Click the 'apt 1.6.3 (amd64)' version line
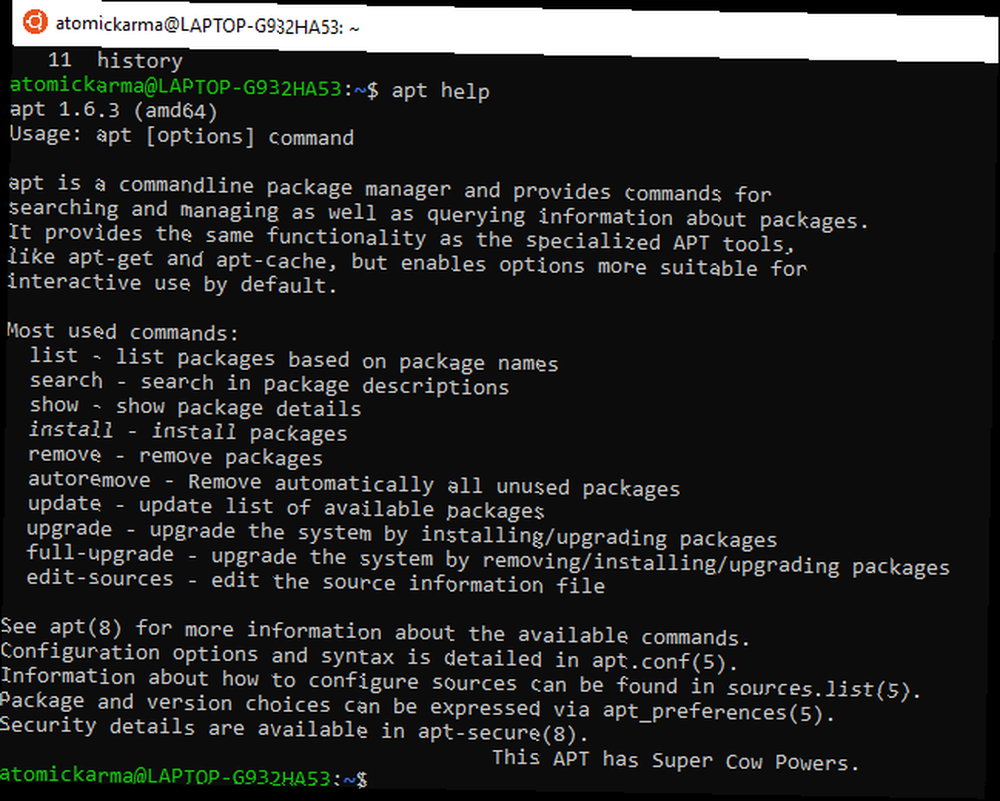Viewport: 1000px width, 801px height. tap(114, 110)
